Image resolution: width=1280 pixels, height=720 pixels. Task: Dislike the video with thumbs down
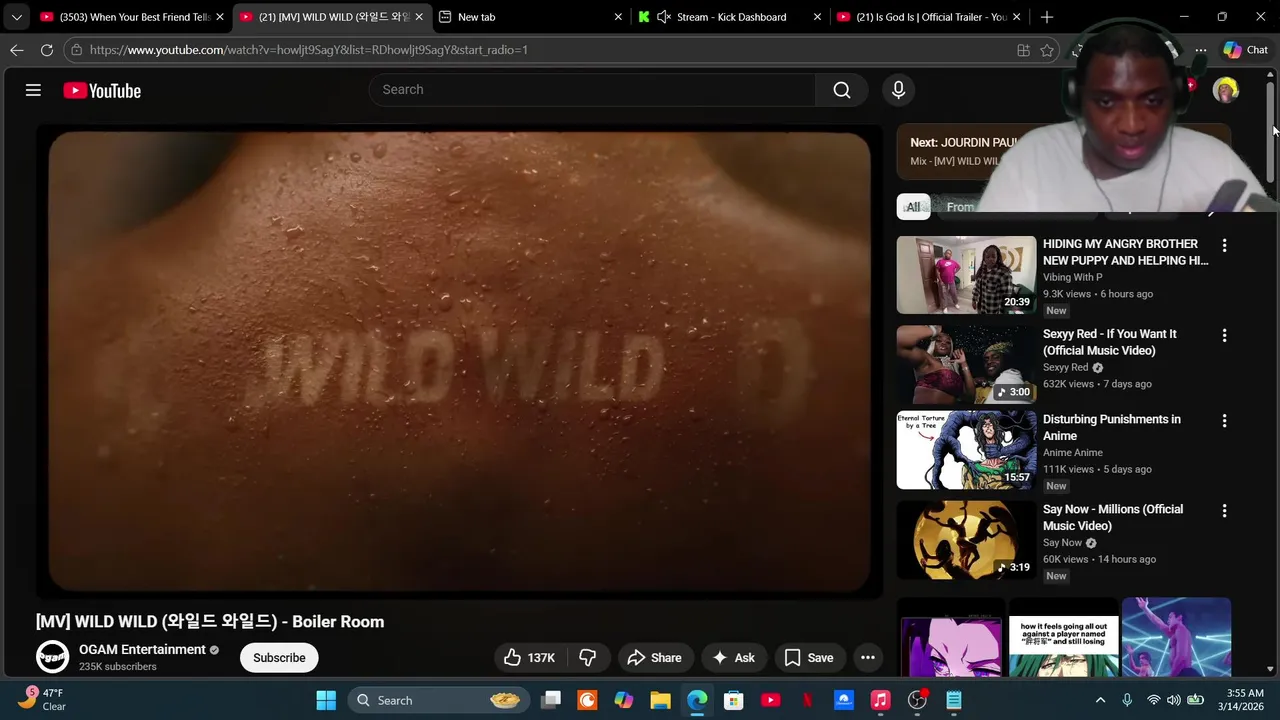pyautogui.click(x=587, y=657)
